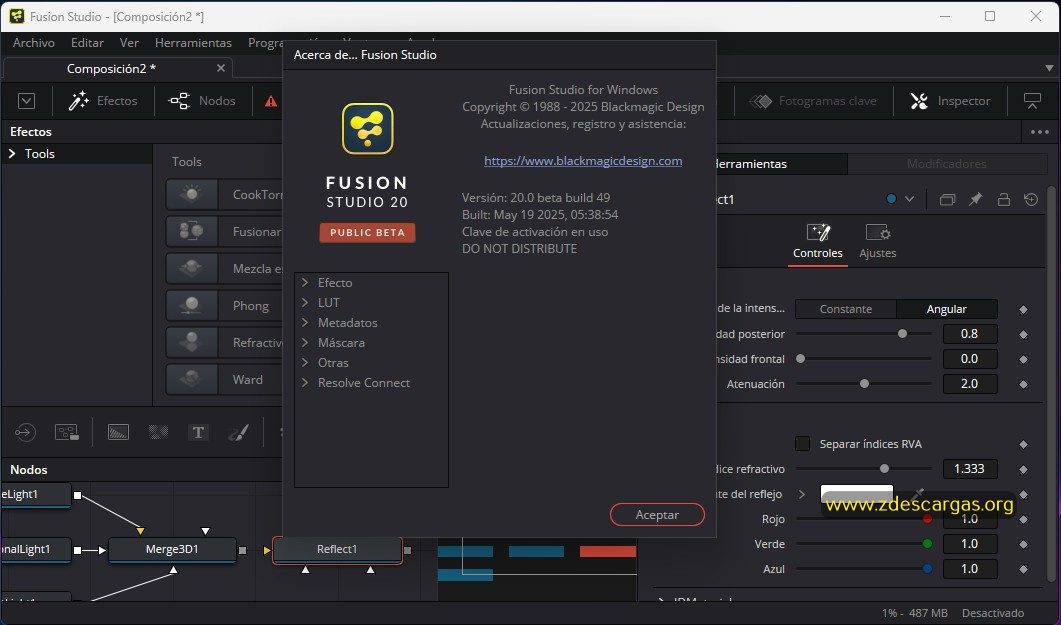
Task: Expand the Otras entry
Action: [305, 363]
